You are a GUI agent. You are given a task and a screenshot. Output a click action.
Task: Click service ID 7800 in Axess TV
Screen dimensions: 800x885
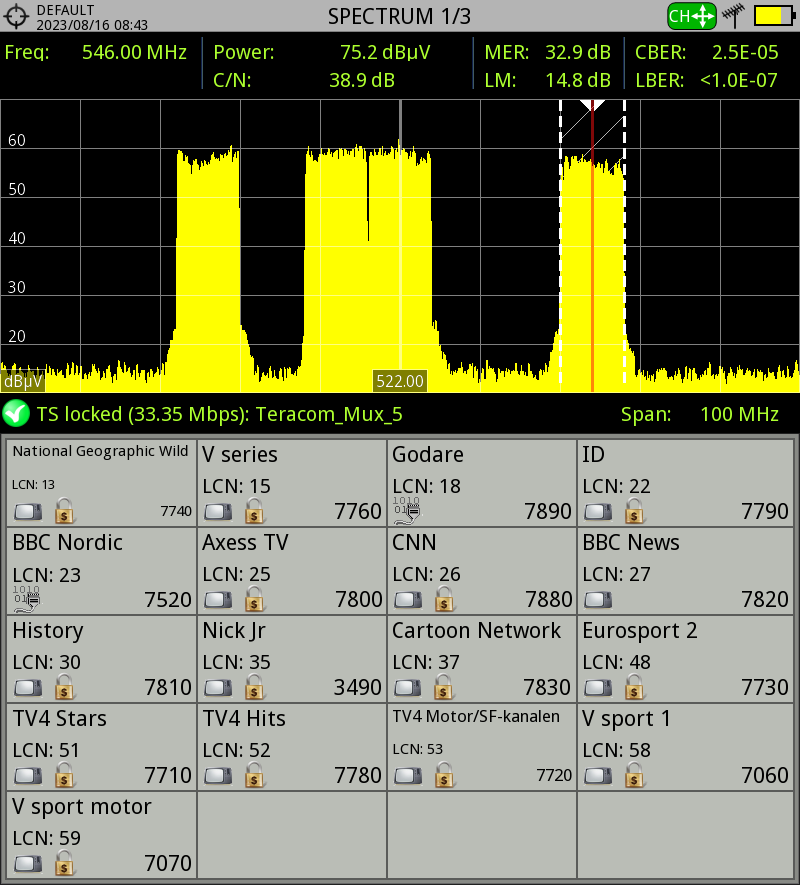pyautogui.click(x=359, y=599)
